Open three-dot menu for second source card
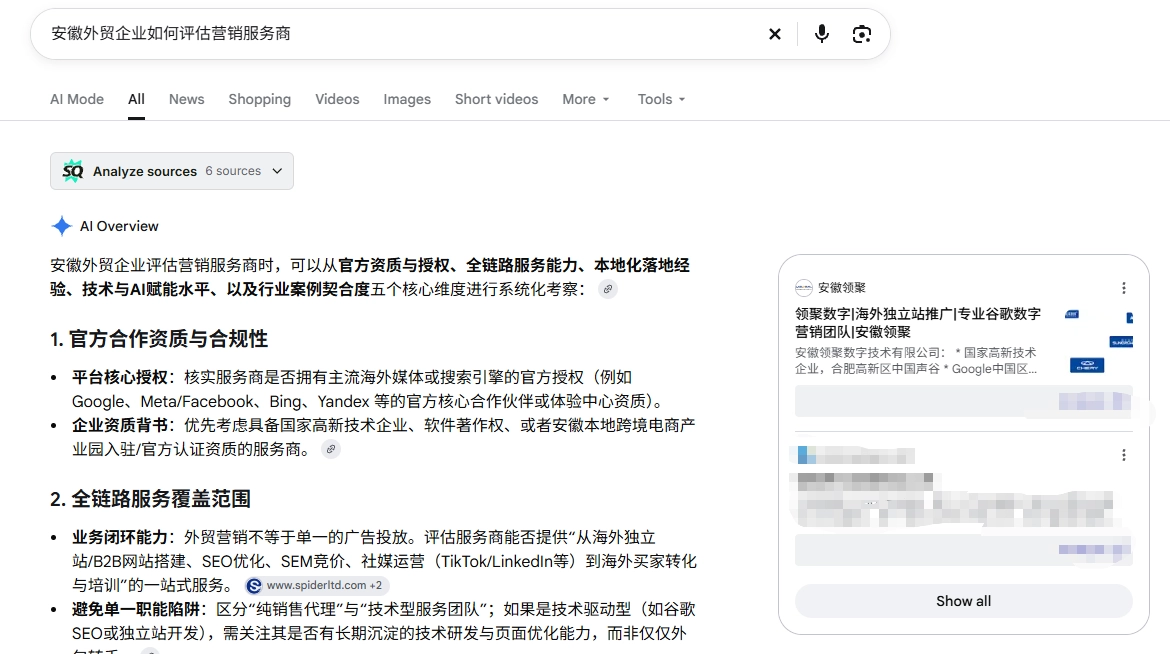The image size is (1170, 654). [1124, 455]
